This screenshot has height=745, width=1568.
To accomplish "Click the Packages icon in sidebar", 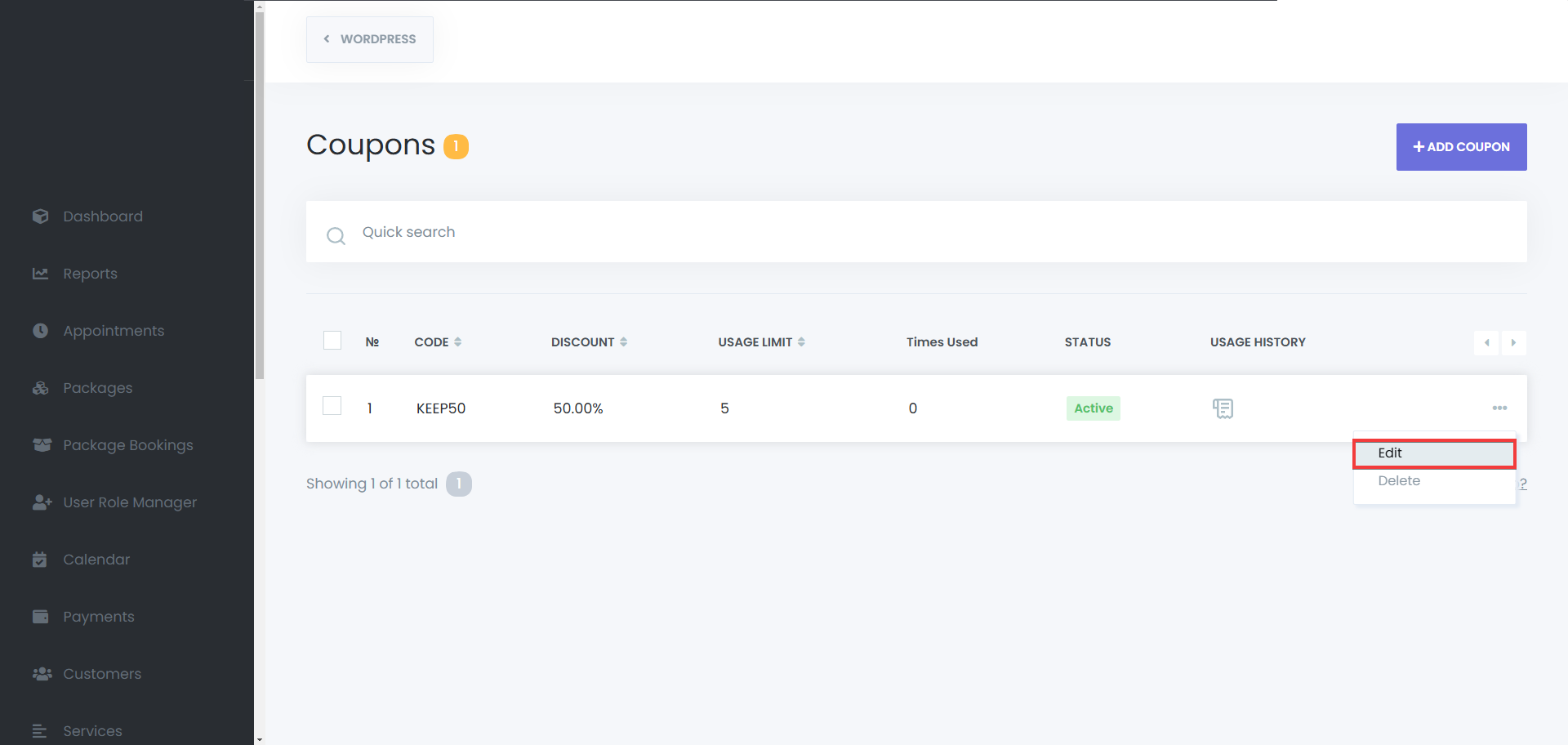I will 40,388.
